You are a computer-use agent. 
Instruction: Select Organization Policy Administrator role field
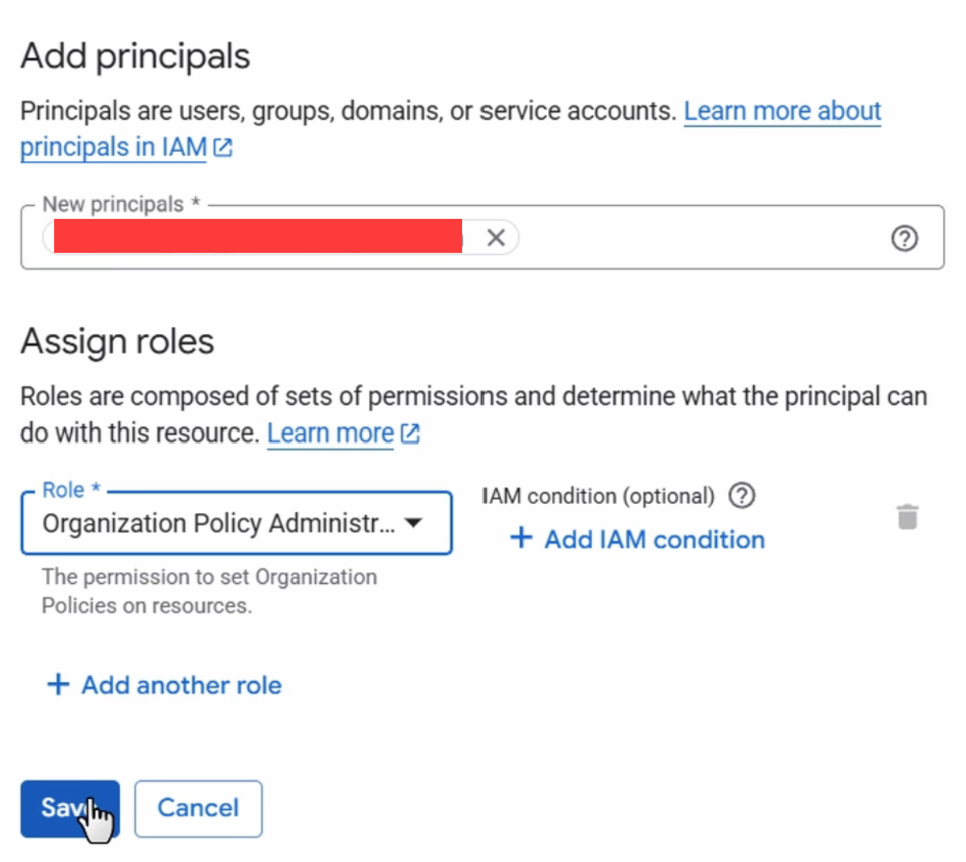click(237, 523)
